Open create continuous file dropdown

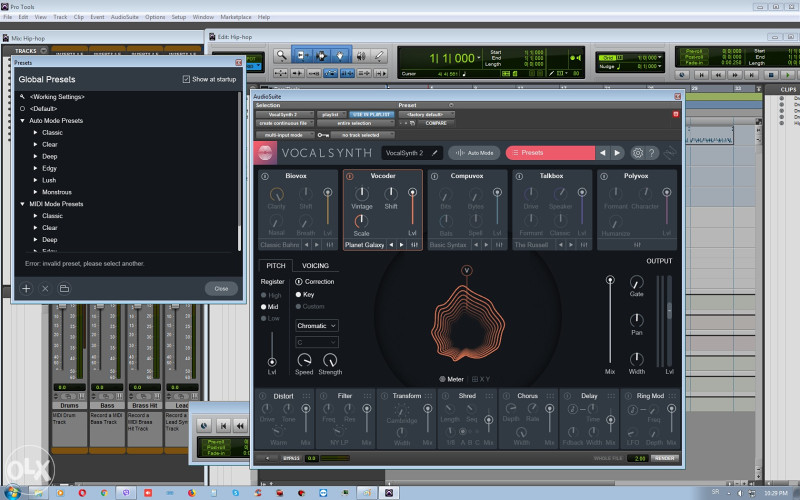(285, 123)
